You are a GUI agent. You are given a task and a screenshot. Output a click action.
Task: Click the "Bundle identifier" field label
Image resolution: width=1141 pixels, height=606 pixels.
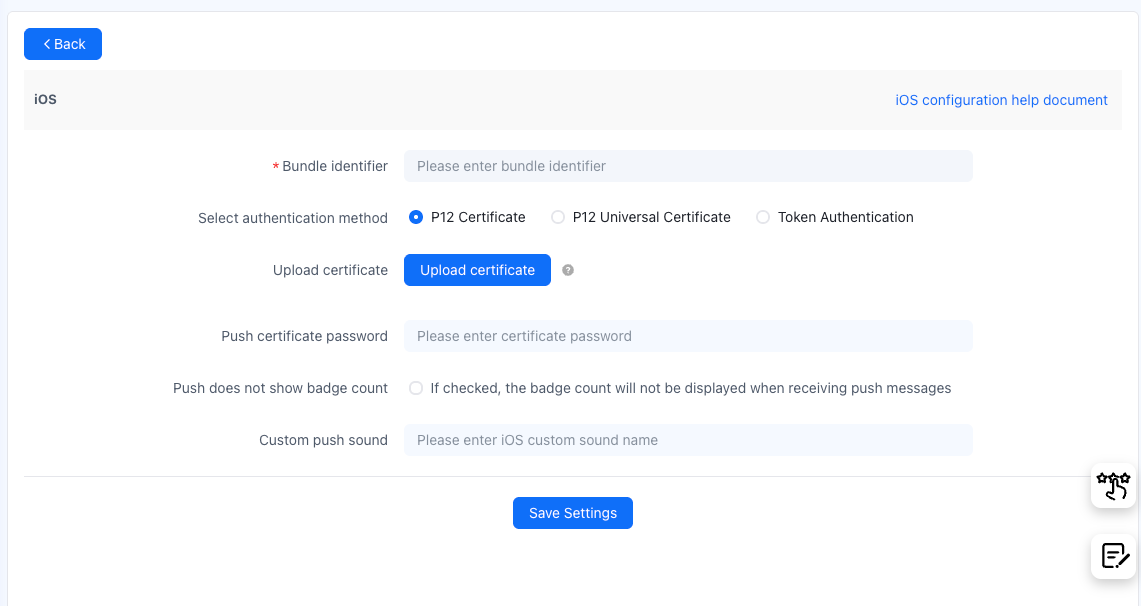[334, 166]
